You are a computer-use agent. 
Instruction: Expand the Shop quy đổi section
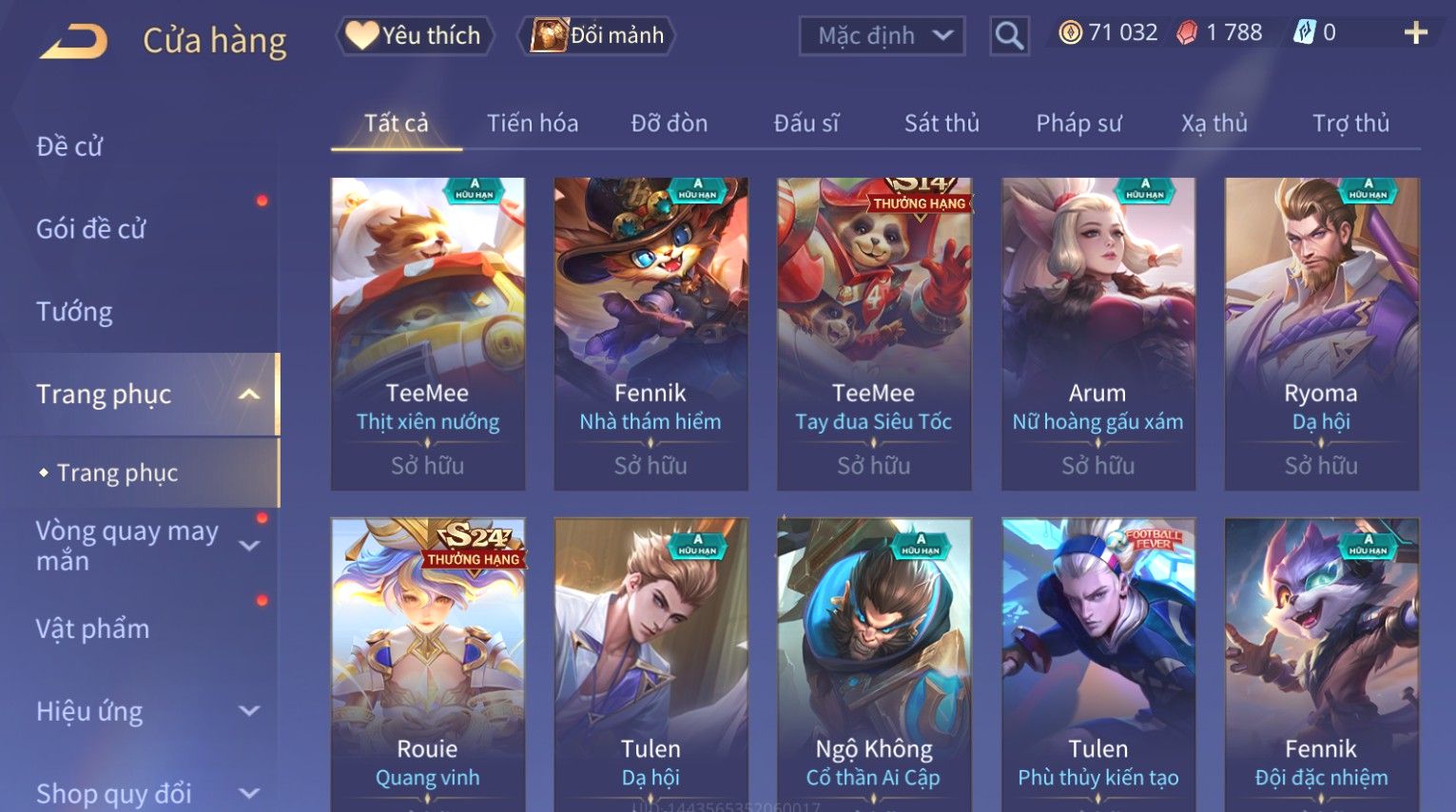coord(249,793)
